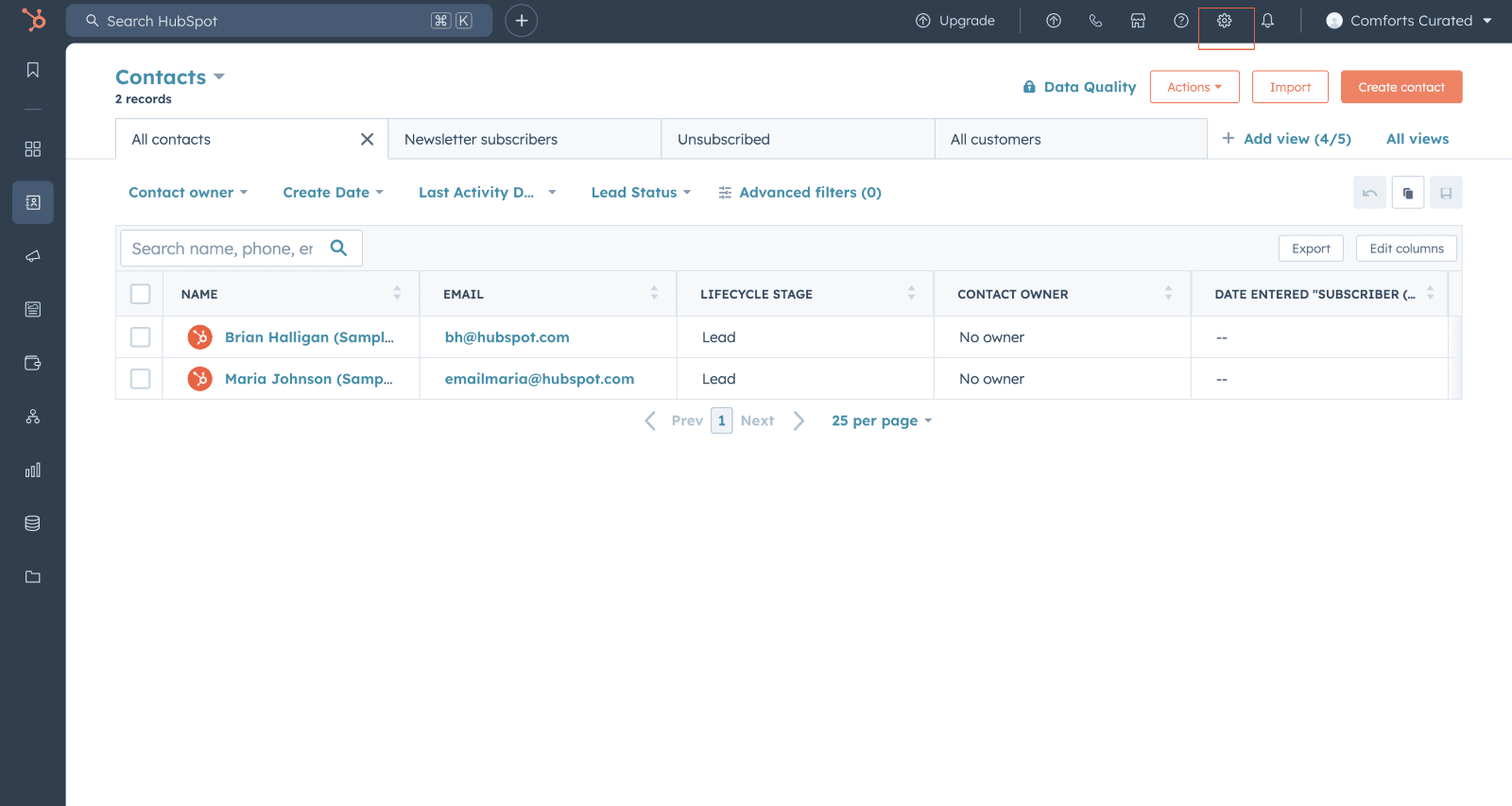1512x806 pixels.
Task: Open Brian Halligan contact record link
Action: 309,337
